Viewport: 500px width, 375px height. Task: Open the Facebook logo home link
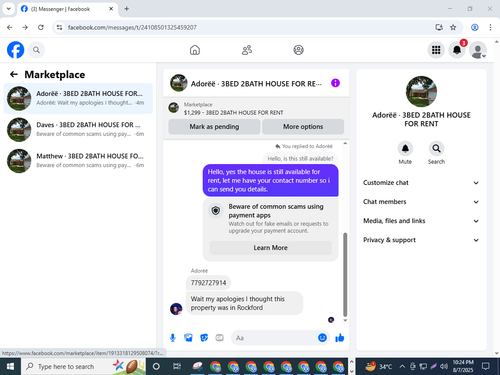pos(15,50)
